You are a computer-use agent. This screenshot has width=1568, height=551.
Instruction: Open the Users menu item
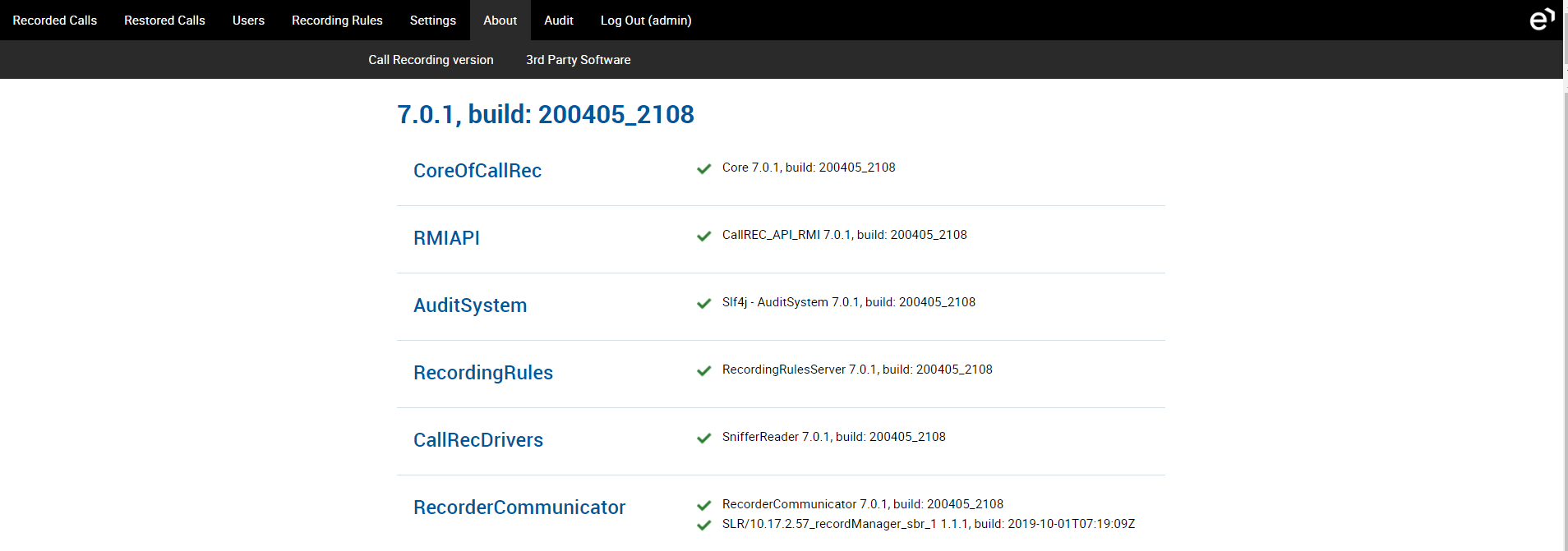click(x=248, y=21)
